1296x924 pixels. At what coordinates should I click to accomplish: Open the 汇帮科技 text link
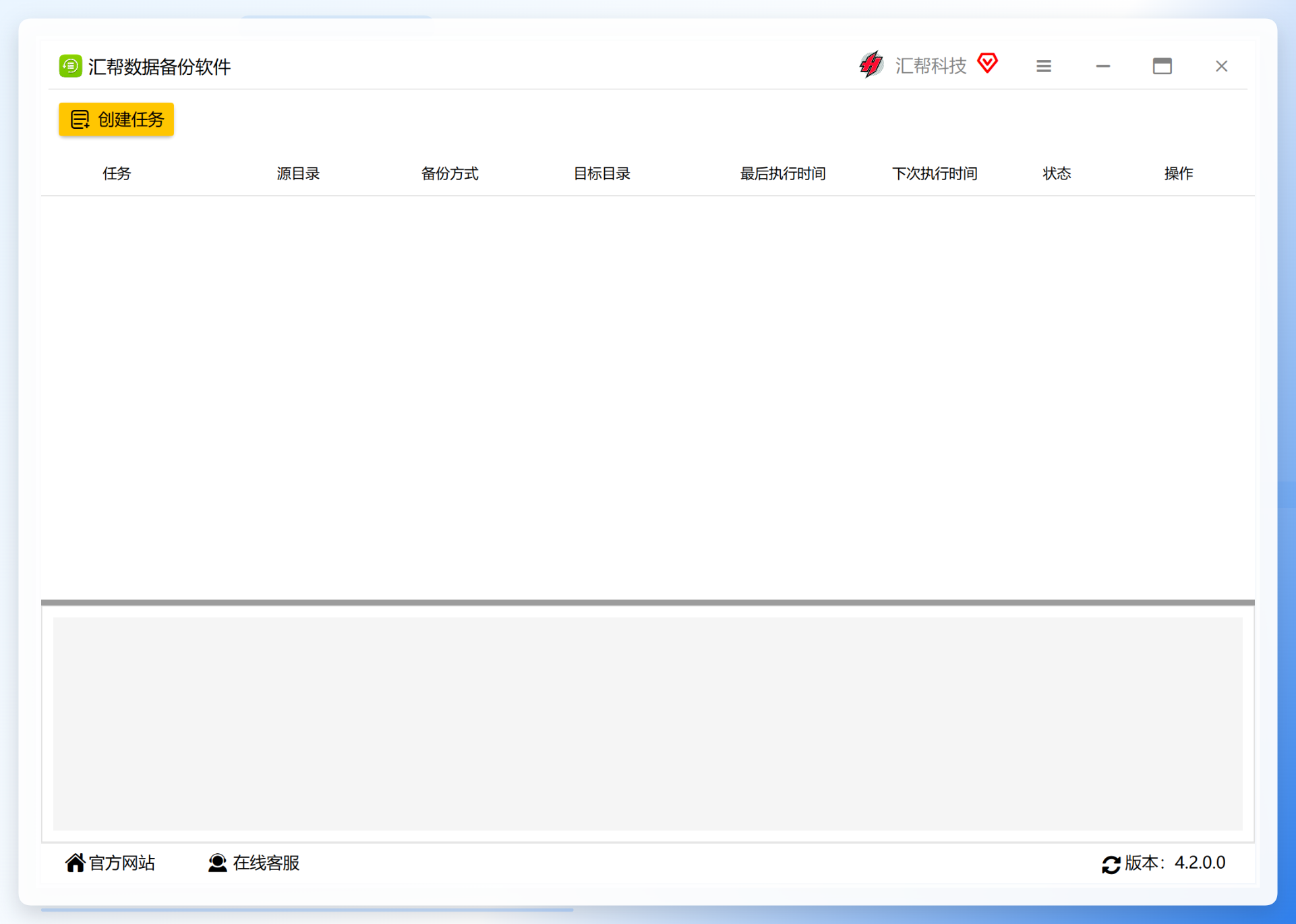coord(931,65)
